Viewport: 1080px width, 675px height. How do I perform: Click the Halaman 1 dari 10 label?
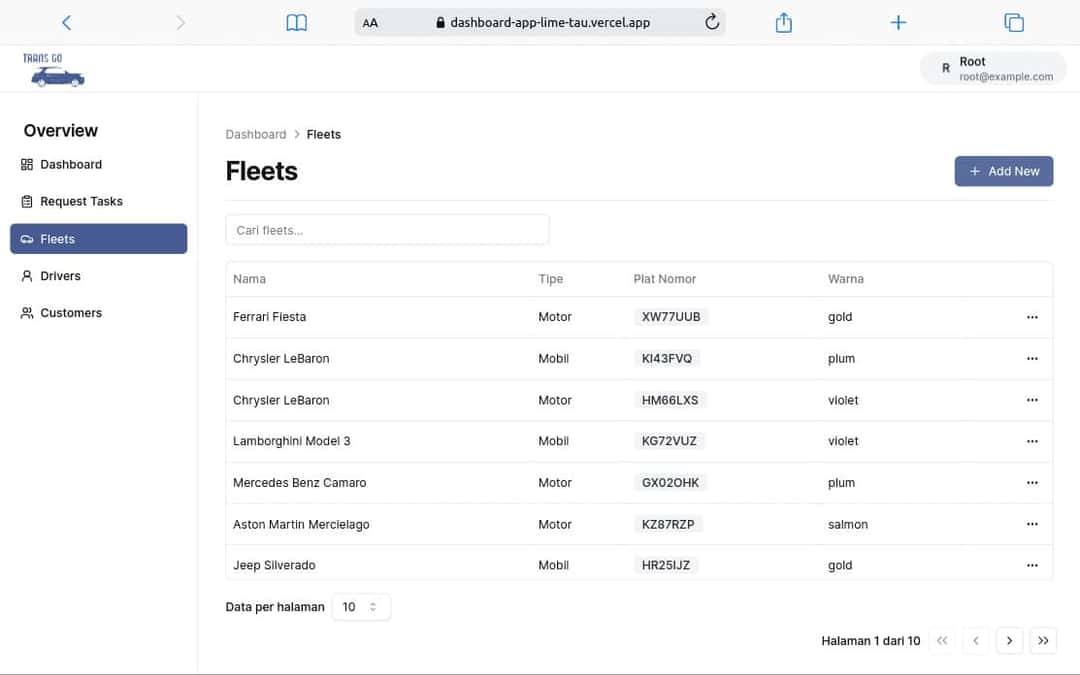871,641
